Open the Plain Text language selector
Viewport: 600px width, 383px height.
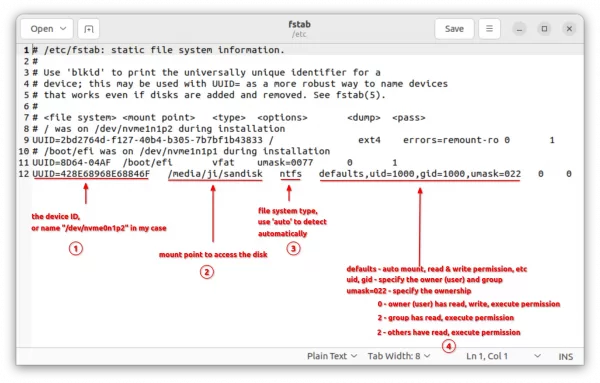[332, 356]
